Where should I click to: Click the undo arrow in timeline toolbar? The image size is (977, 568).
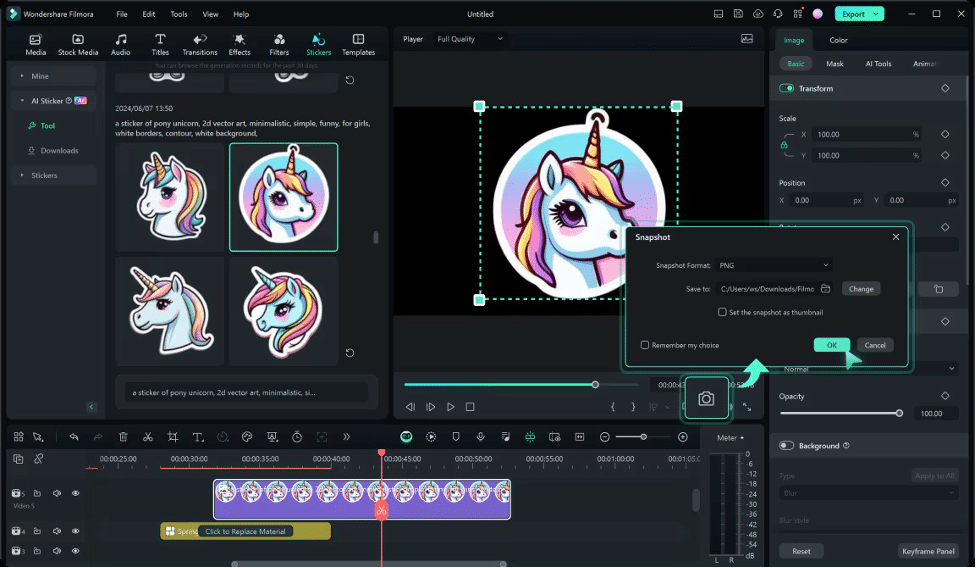(74, 437)
